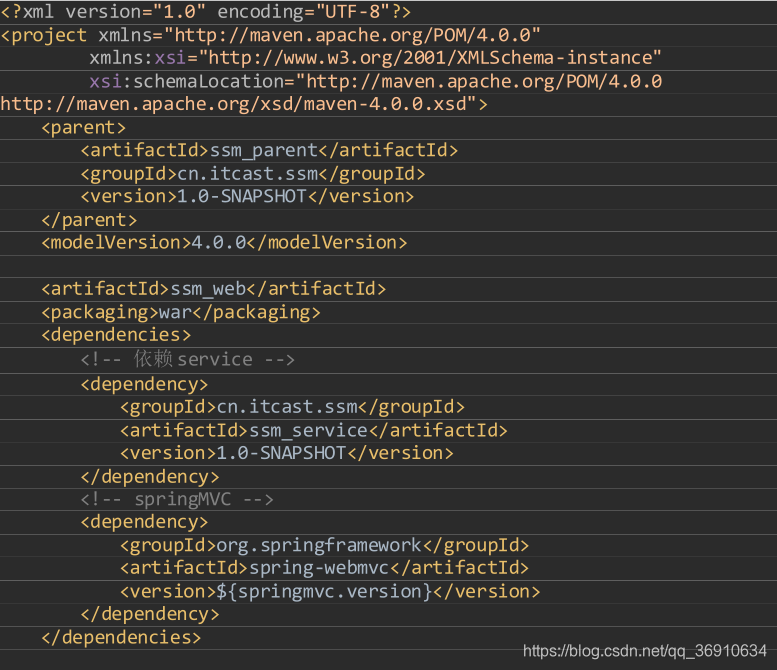Click the ssm_parent artifactId line
Screen dimensions: 777x670
tap(269, 150)
